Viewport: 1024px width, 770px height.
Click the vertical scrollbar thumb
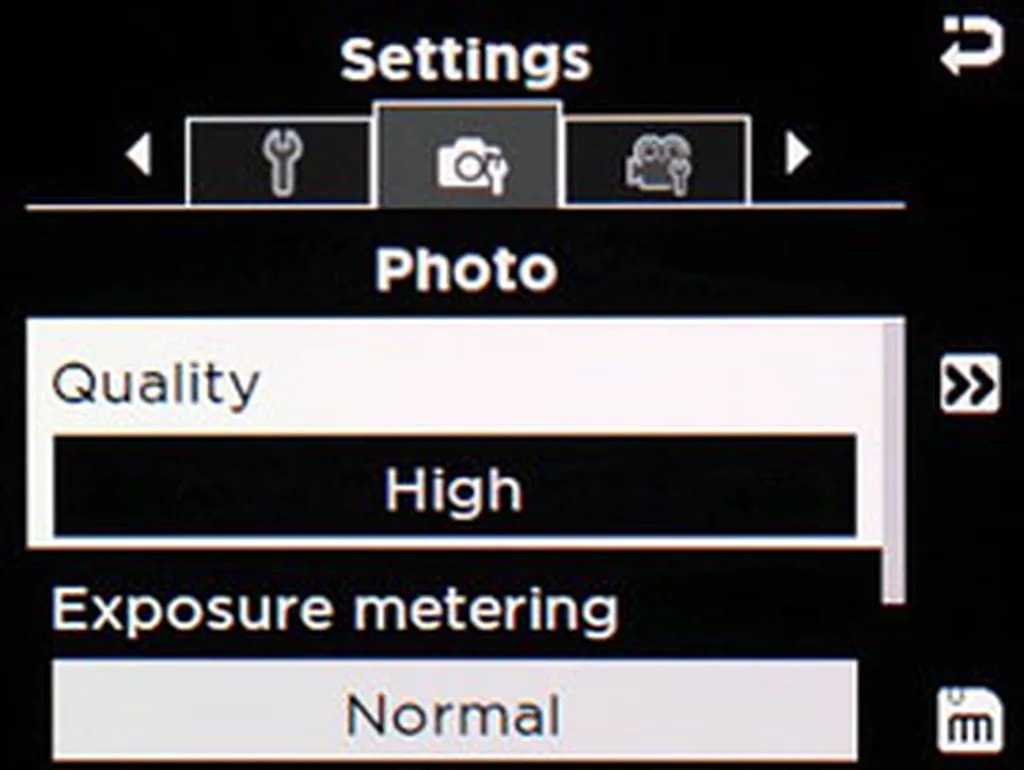click(893, 462)
